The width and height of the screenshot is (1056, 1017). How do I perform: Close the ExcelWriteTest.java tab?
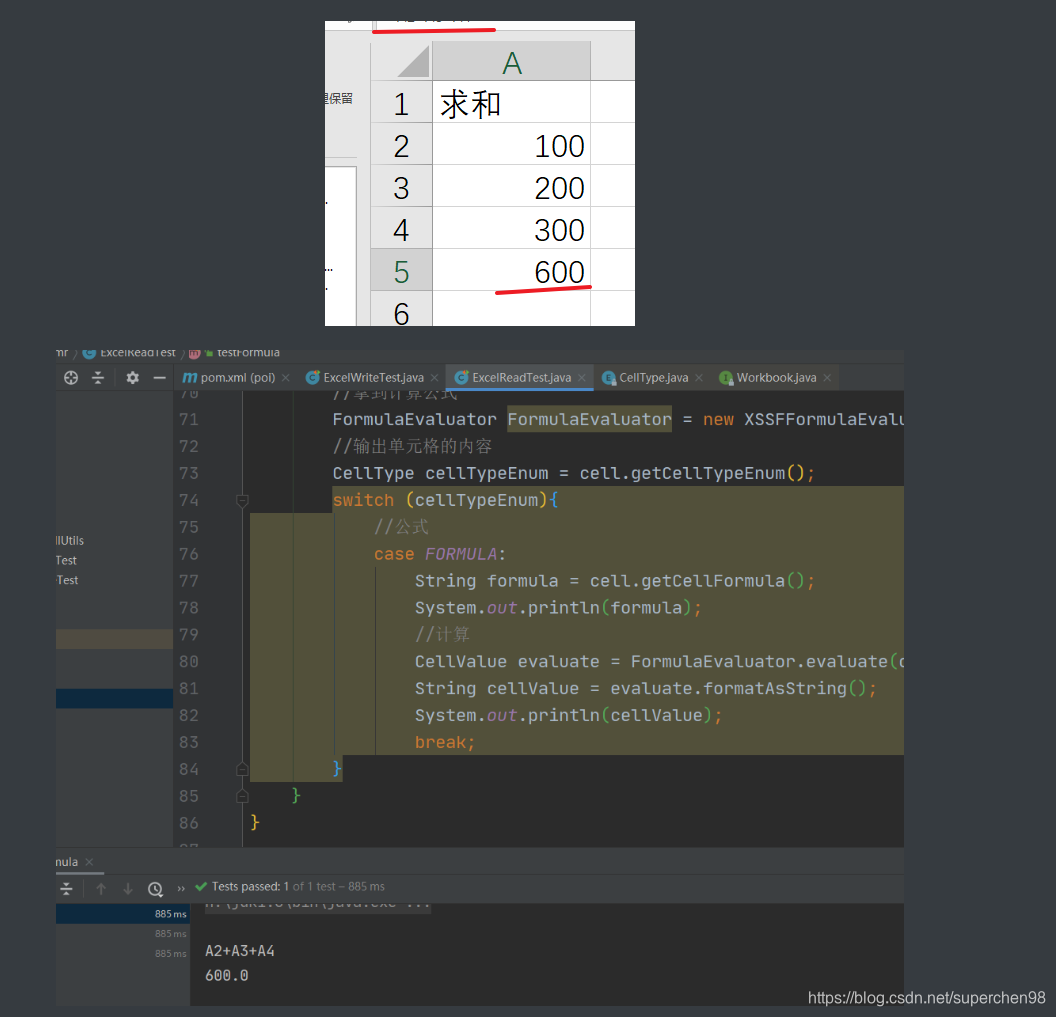click(x=434, y=378)
